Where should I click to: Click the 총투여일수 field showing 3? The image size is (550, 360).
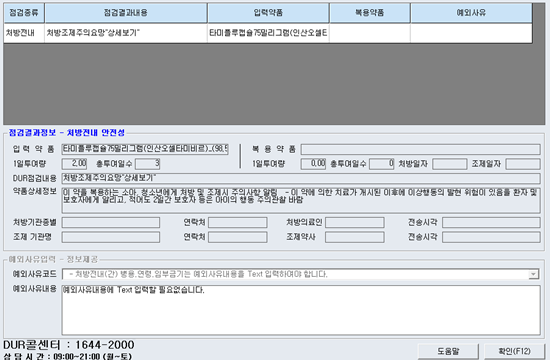click(x=148, y=164)
